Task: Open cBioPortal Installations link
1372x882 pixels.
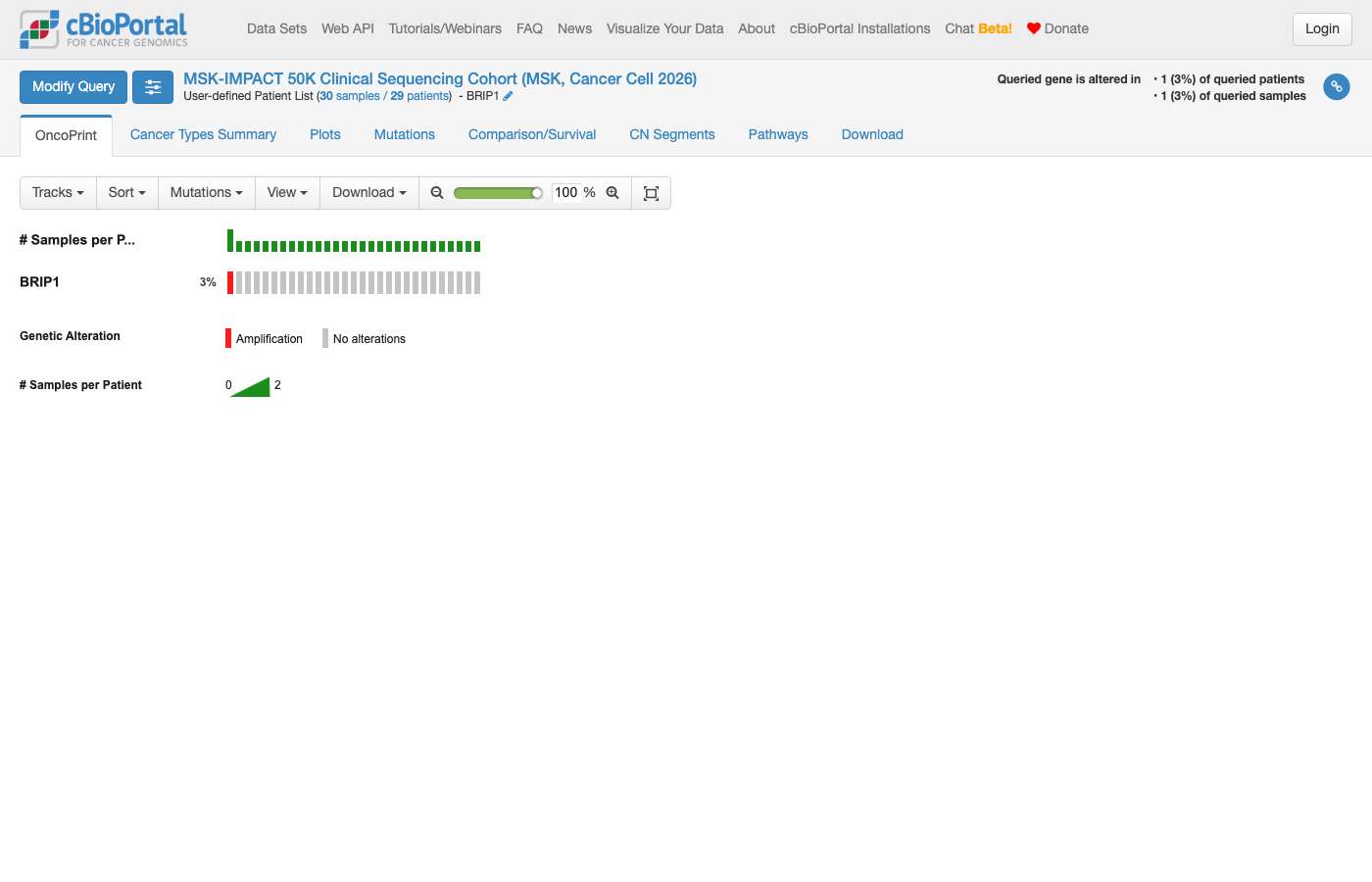Action: (860, 29)
